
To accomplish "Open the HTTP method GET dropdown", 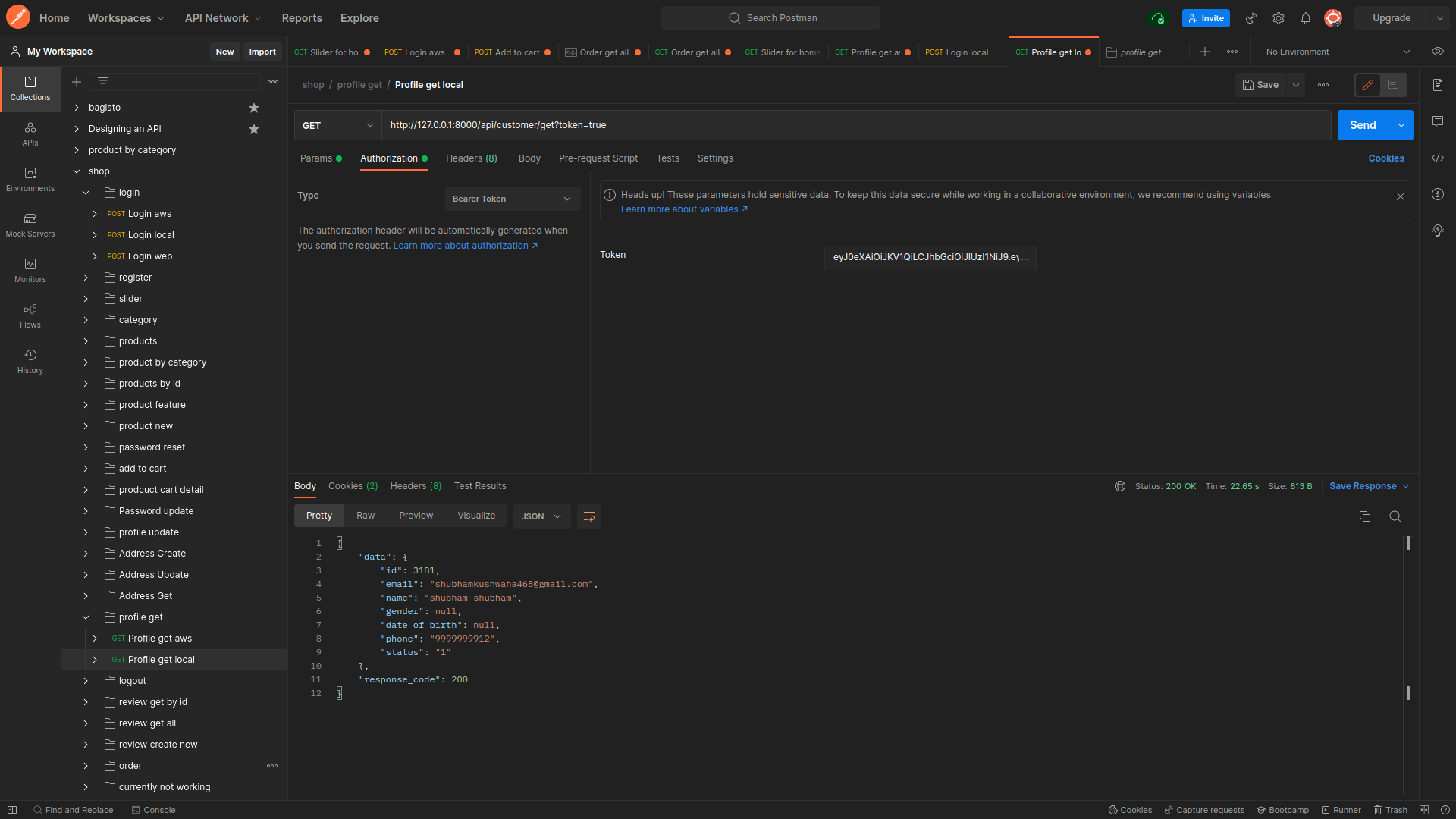I will click(337, 125).
